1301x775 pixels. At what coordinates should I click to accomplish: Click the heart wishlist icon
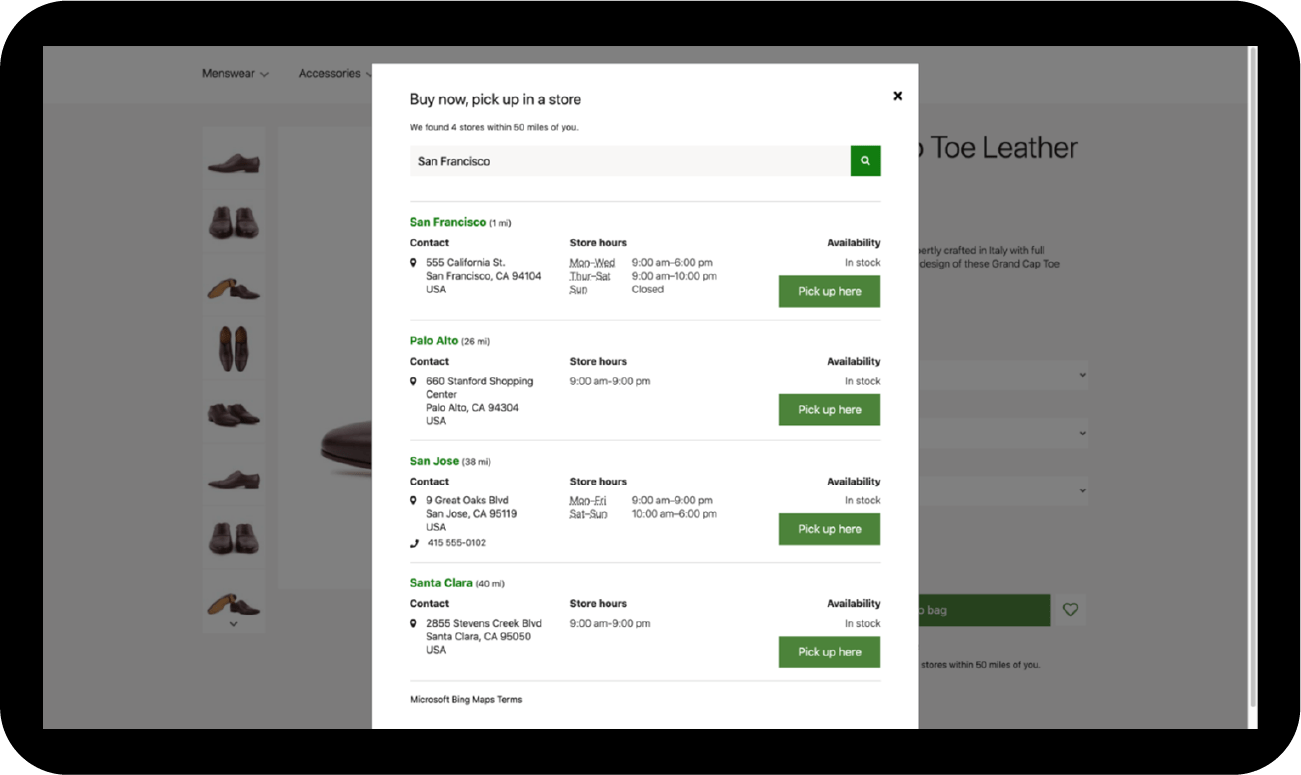tap(1070, 610)
